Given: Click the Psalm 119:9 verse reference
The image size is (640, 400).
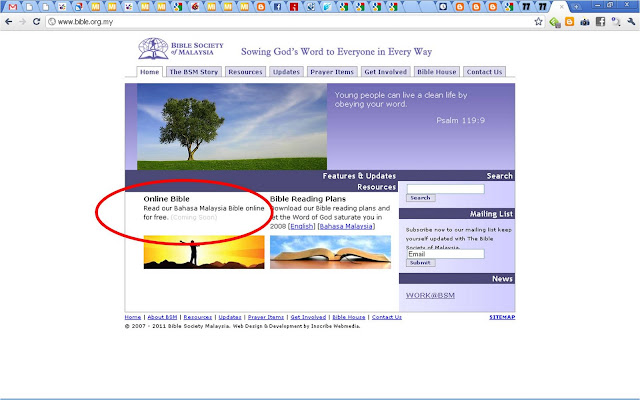Looking at the screenshot, I should 460,120.
